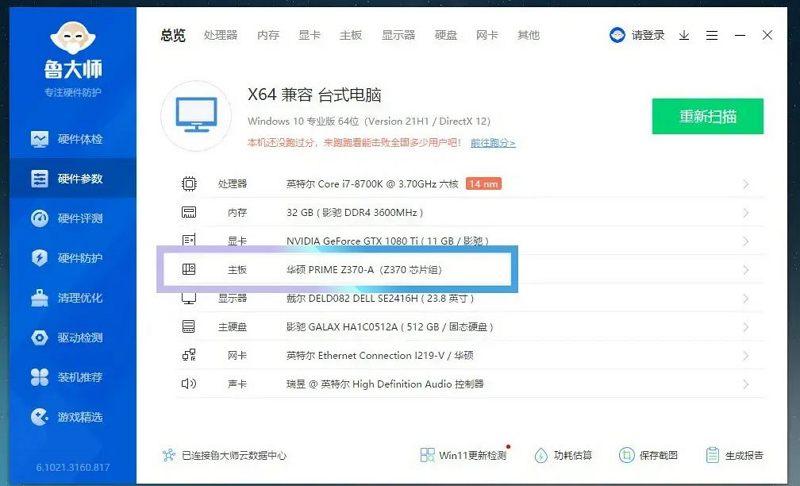The width and height of the screenshot is (800, 486).
Task: Switch to the 显卡 tab
Action: click(309, 35)
